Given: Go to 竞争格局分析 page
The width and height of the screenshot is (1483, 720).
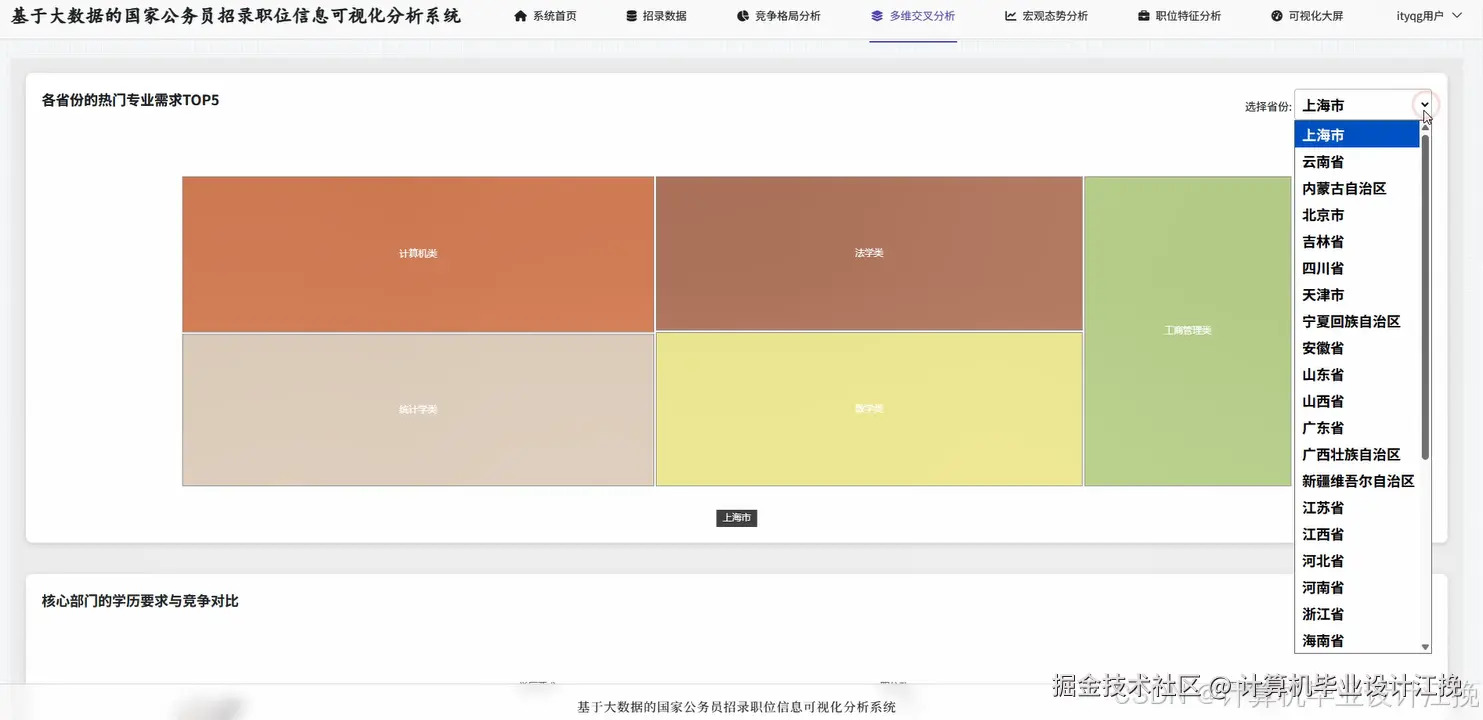Looking at the screenshot, I should (779, 16).
